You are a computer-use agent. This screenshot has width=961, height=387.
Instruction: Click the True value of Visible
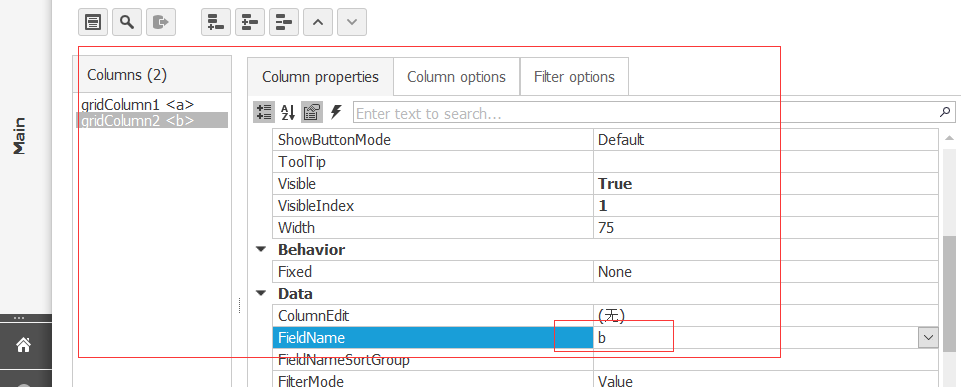765,184
